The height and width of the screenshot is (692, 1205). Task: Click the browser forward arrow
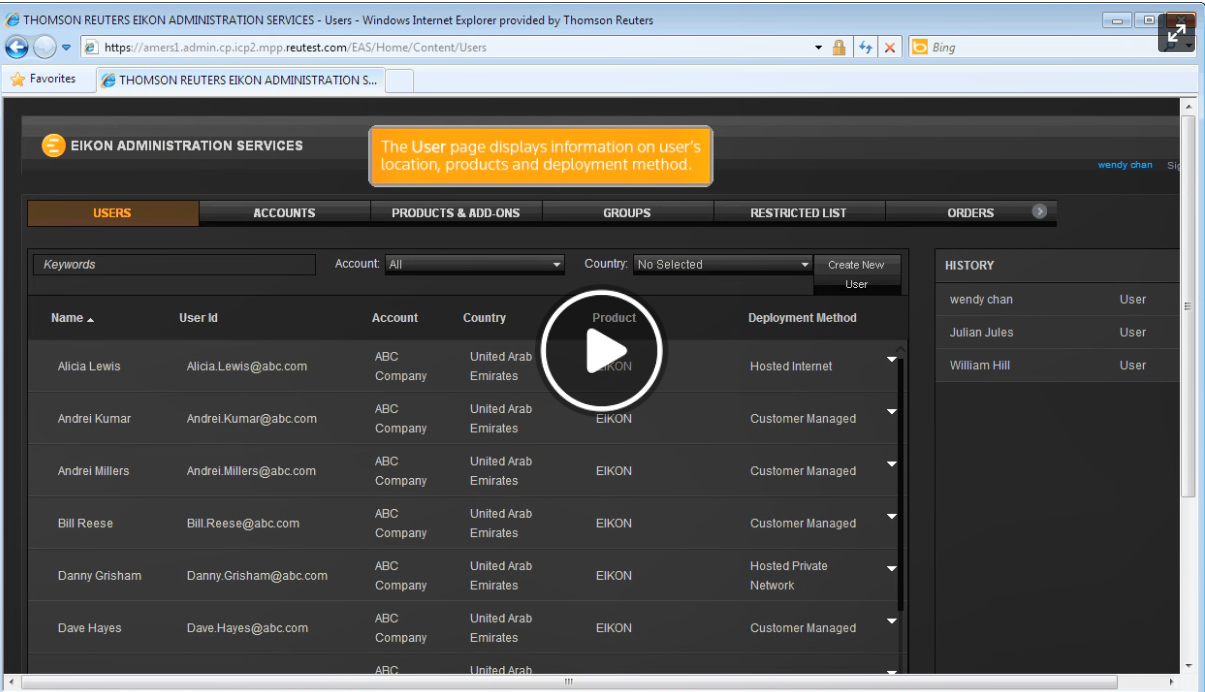(x=44, y=47)
